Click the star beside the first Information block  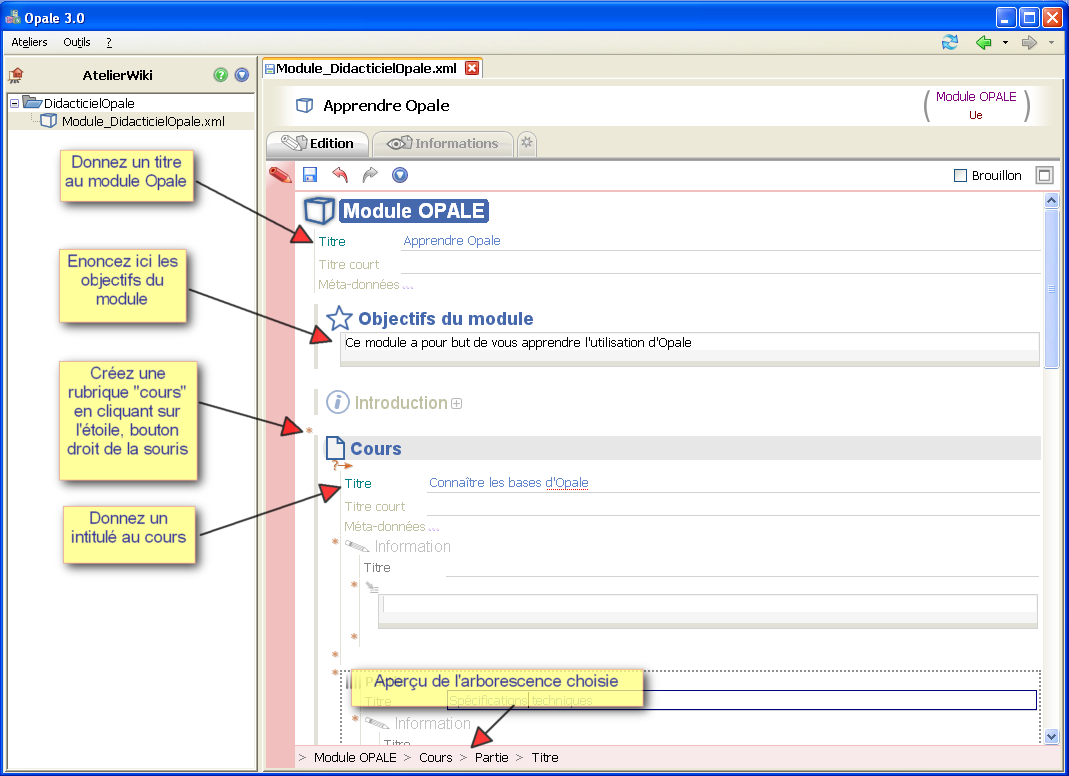pyautogui.click(x=335, y=542)
